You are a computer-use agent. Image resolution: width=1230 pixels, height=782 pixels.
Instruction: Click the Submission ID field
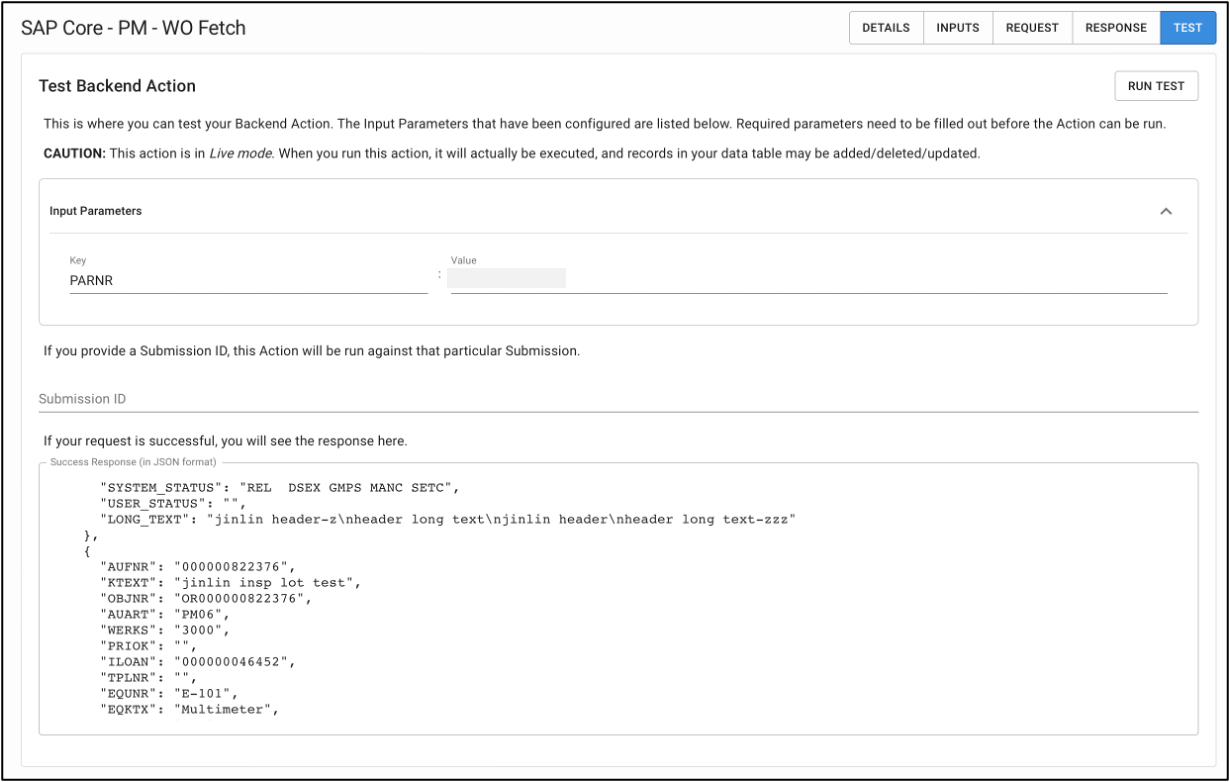[x=618, y=399]
